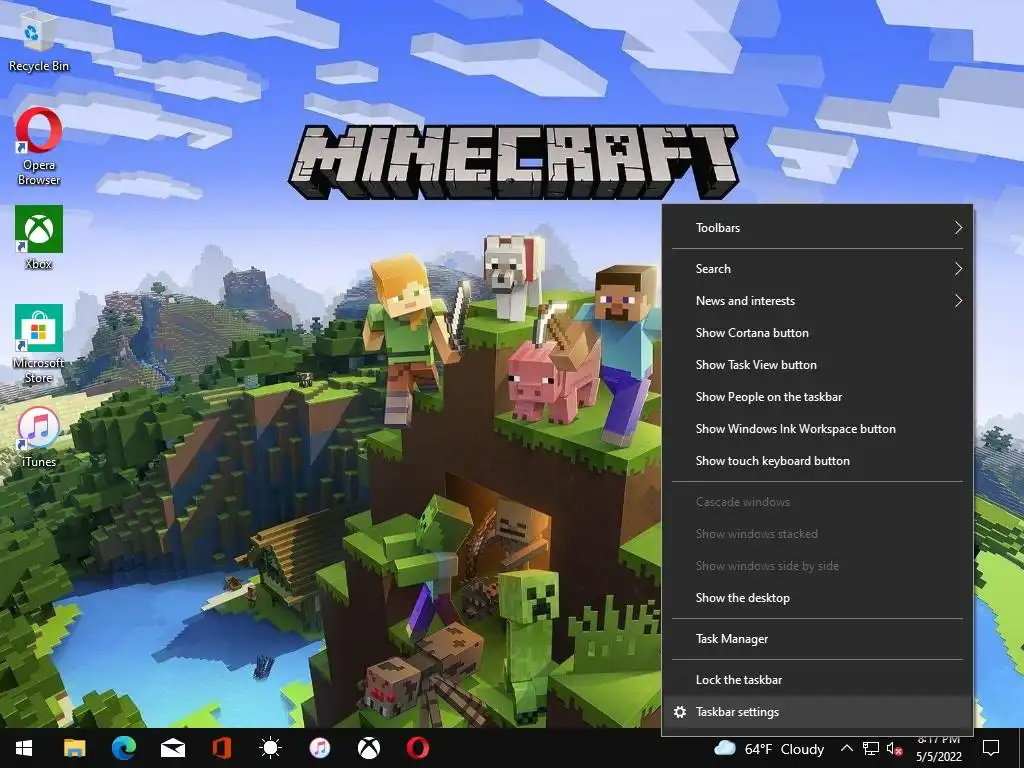Expand the News and interests submenu arrow
The image size is (1024, 768).
point(958,300)
